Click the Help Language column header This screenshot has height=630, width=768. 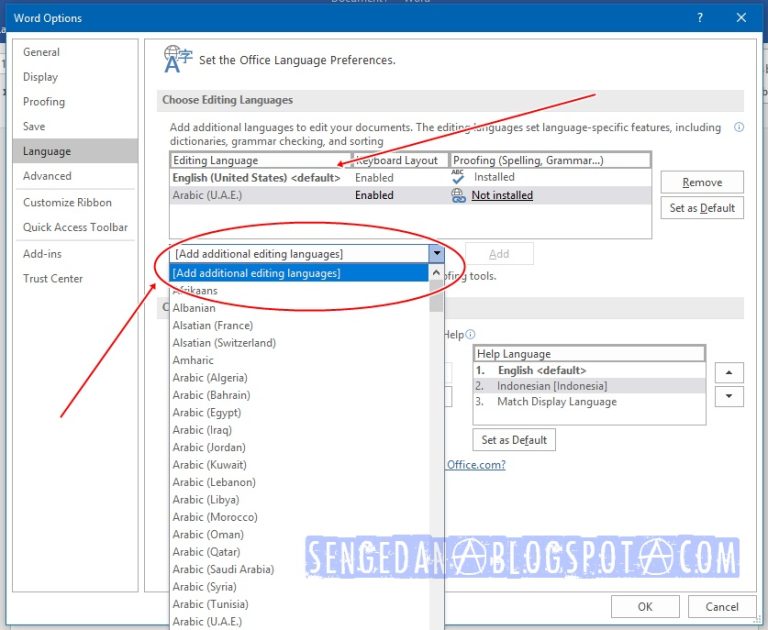589,354
